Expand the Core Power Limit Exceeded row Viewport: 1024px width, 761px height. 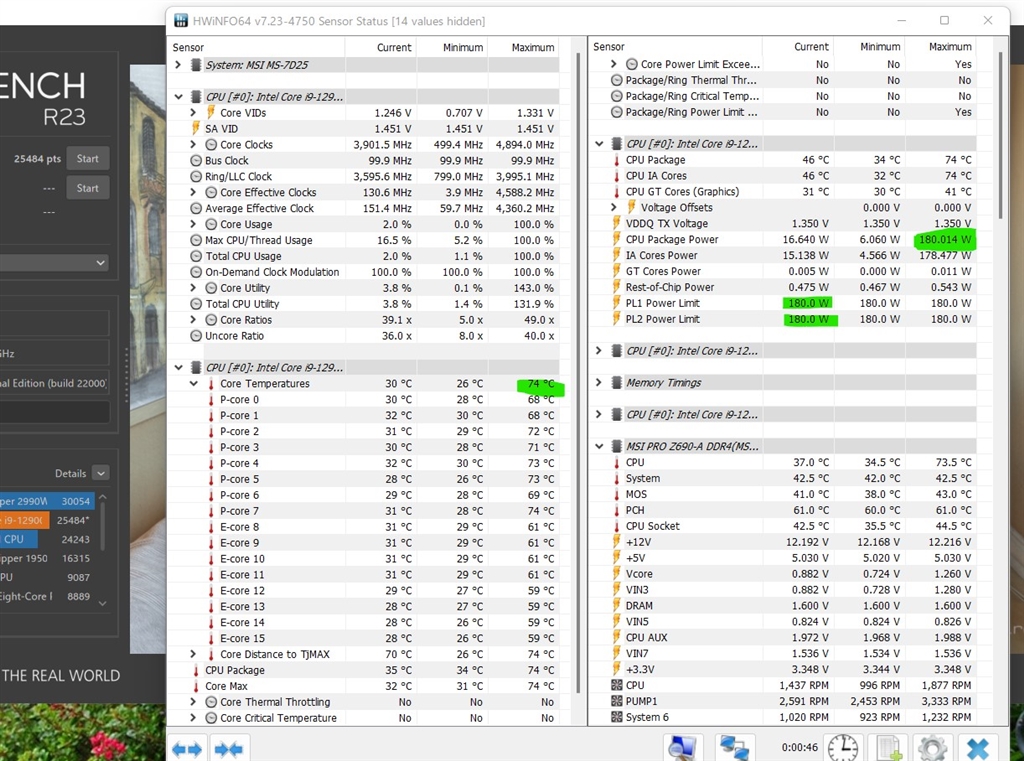[x=614, y=64]
